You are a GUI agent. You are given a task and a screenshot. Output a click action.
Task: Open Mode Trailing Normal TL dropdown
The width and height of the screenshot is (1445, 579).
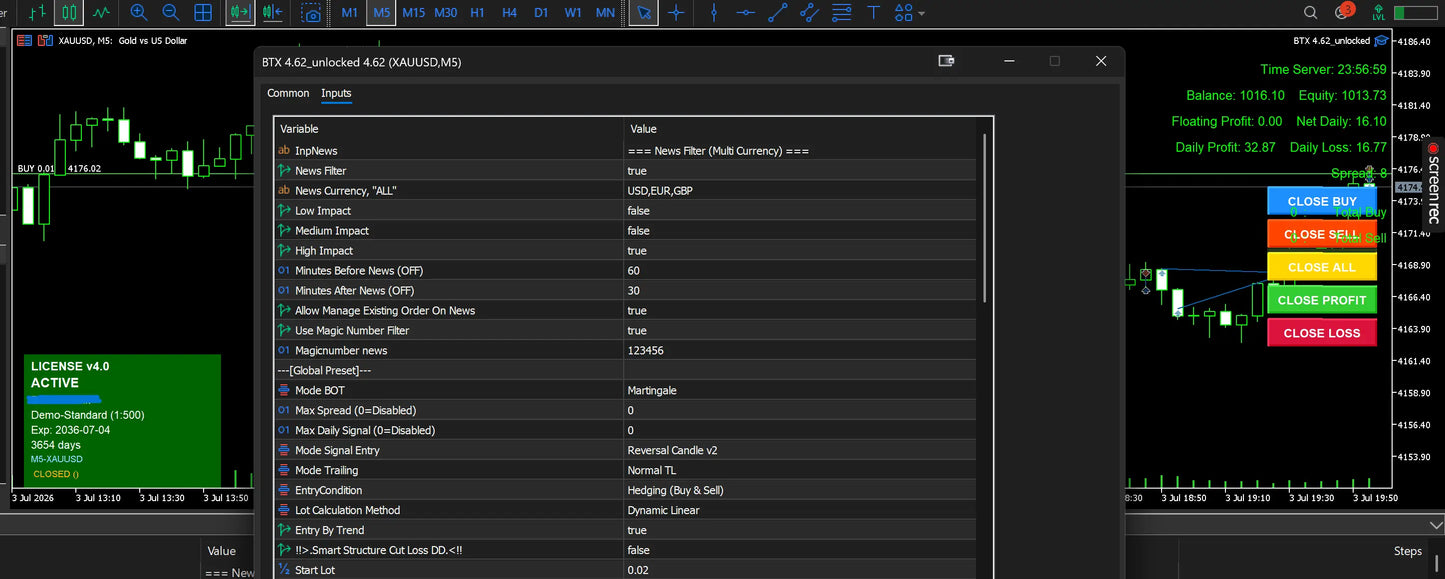coord(799,471)
